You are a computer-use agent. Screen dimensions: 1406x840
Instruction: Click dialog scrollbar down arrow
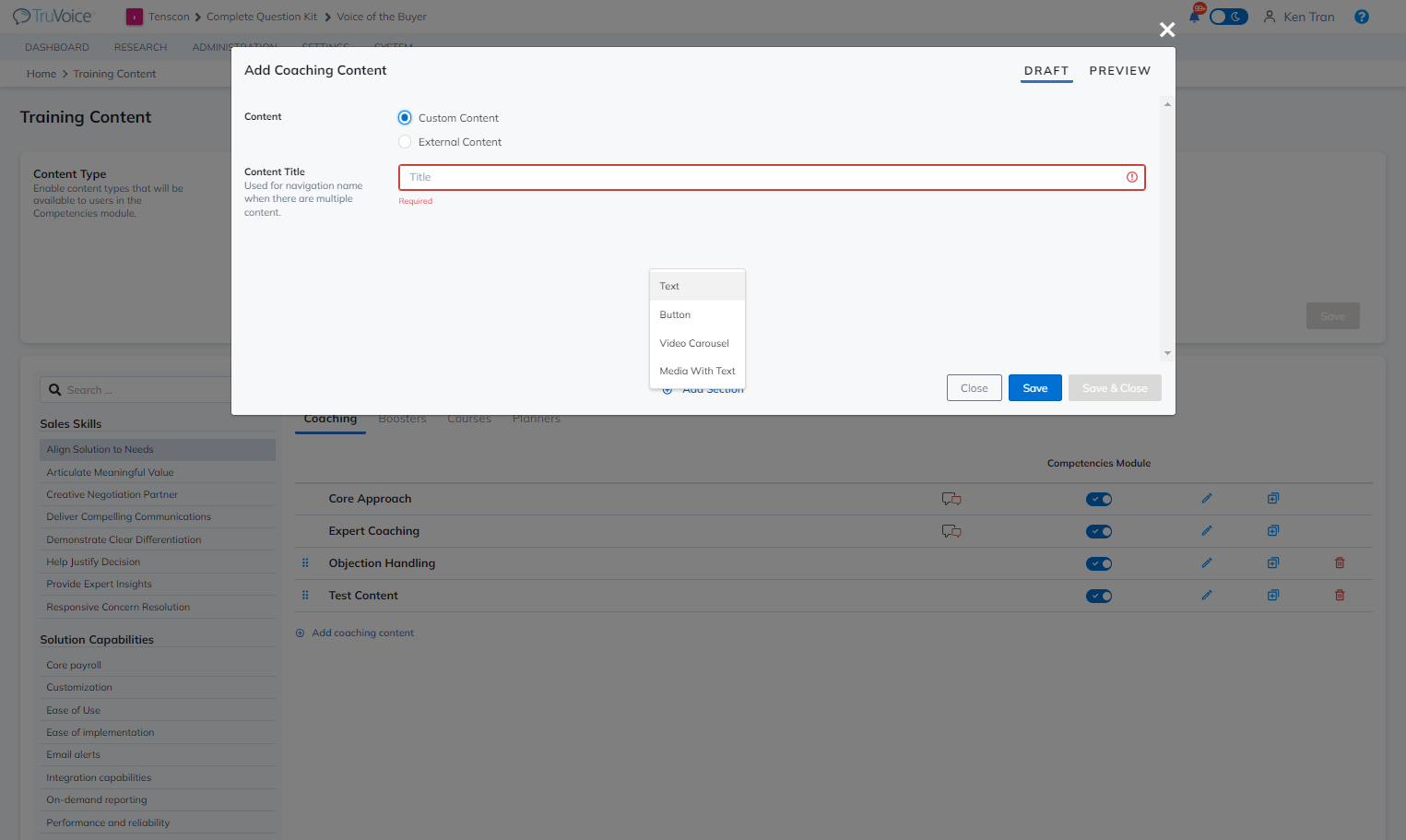(1167, 353)
